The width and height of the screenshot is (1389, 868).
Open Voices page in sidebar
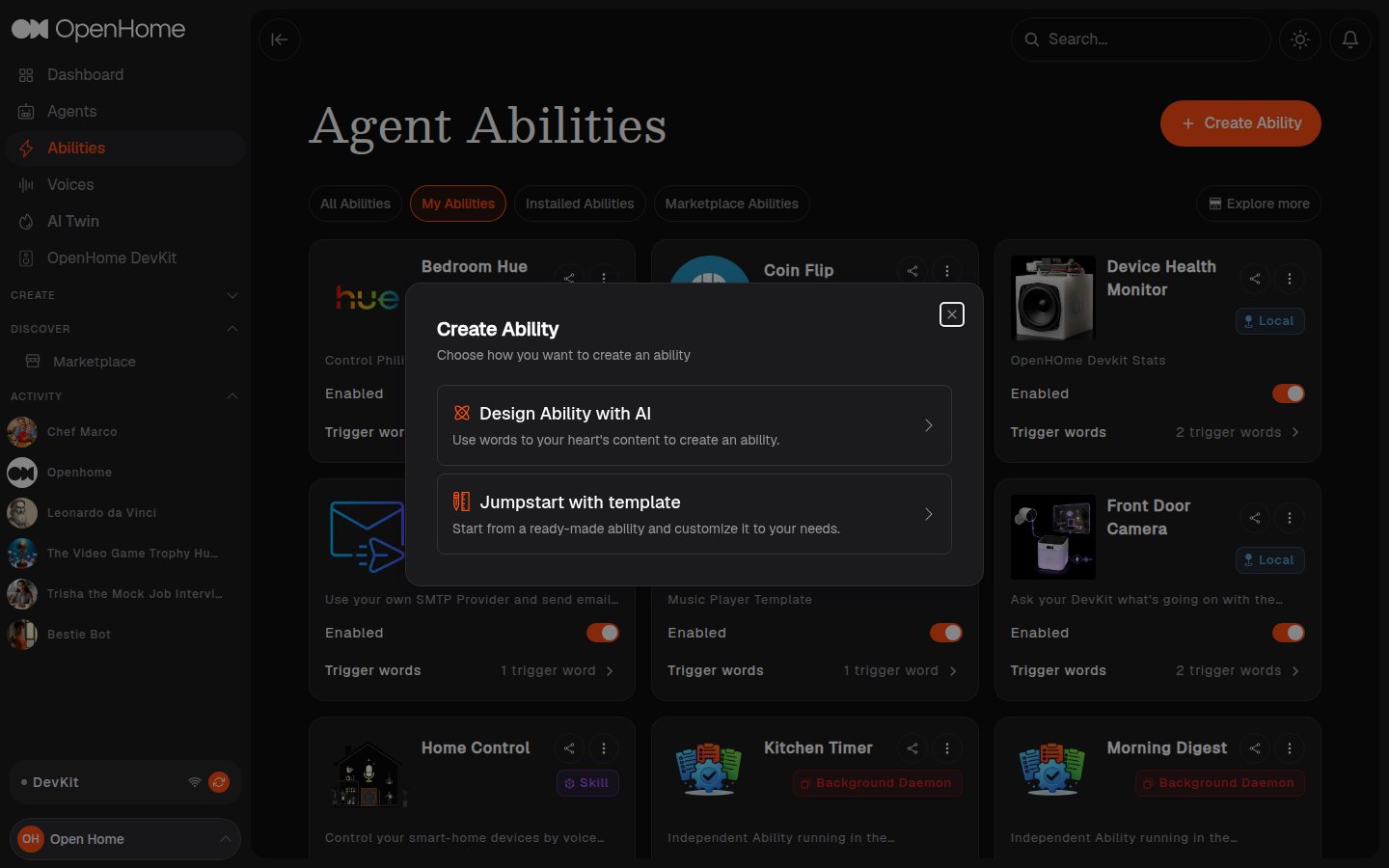125,185
